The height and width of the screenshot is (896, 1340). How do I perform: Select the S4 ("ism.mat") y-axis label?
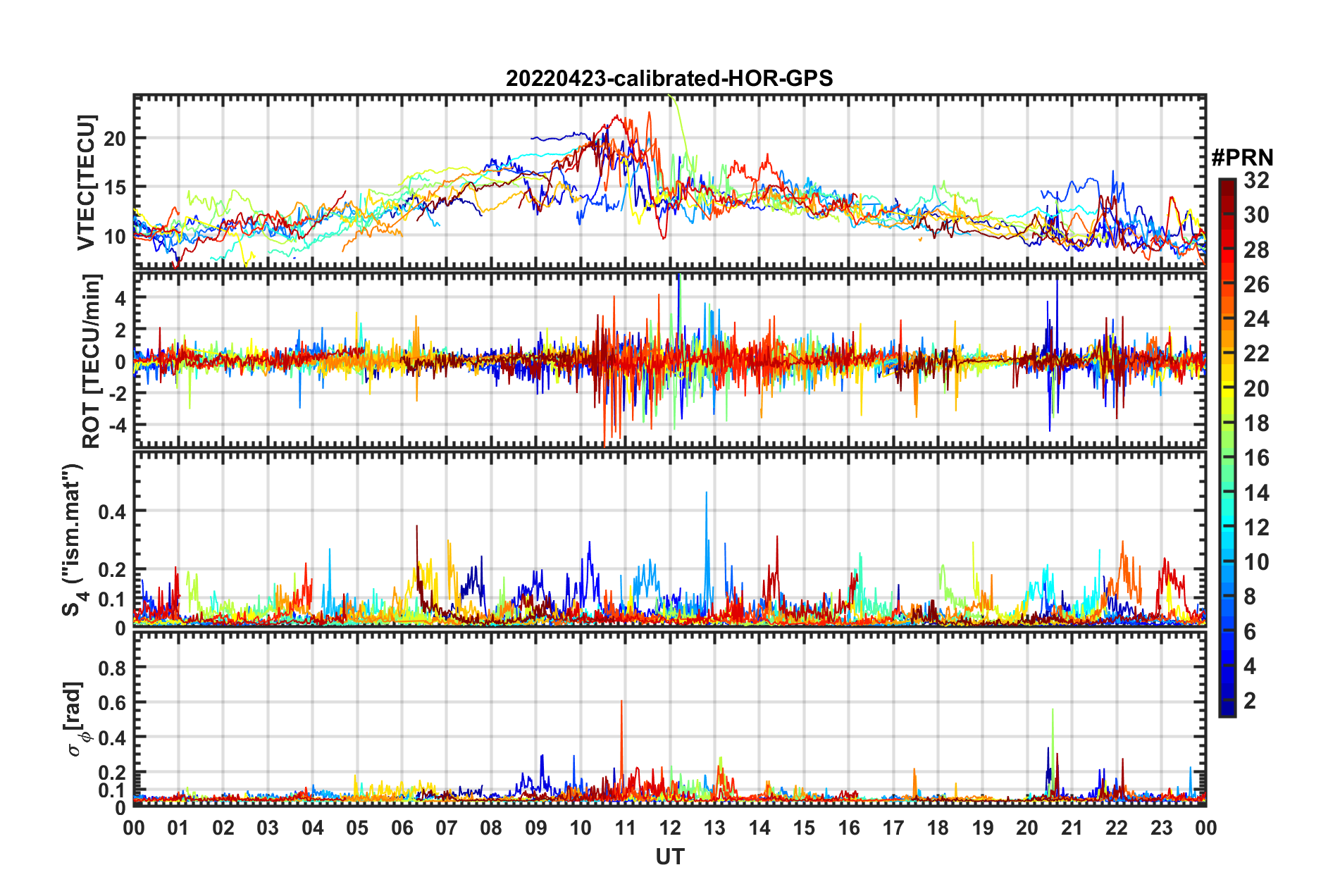[x=75, y=540]
